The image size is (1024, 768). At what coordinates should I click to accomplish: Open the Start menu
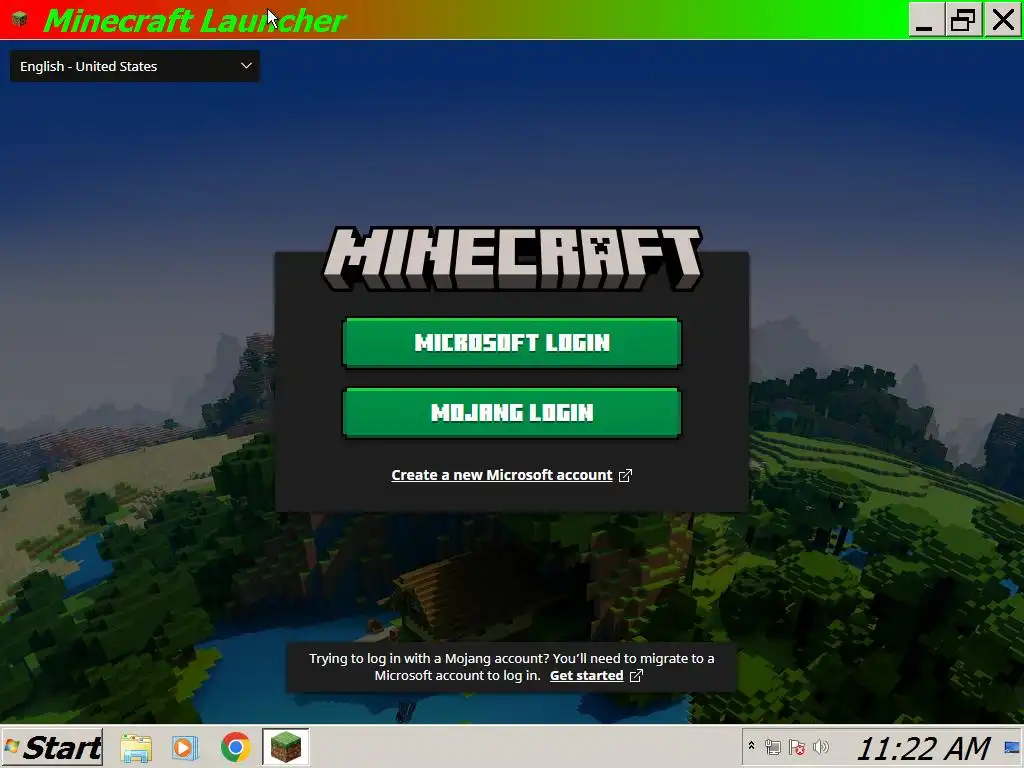52,747
